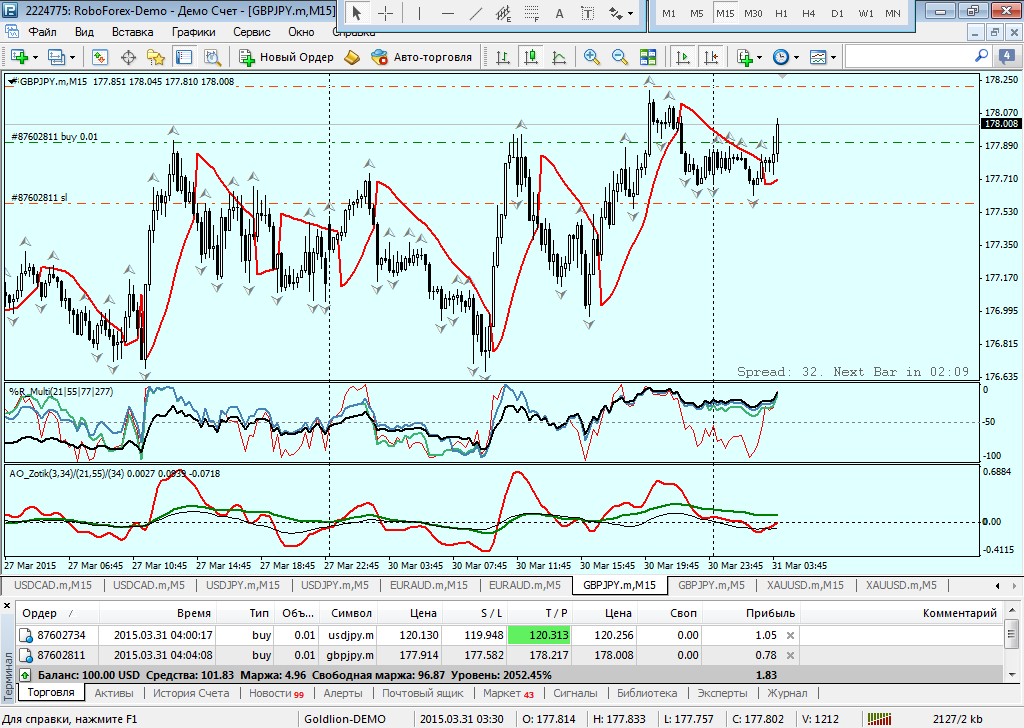This screenshot has width=1024, height=728.
Task: Select the Fibonacci retracement tool
Action: (532, 13)
